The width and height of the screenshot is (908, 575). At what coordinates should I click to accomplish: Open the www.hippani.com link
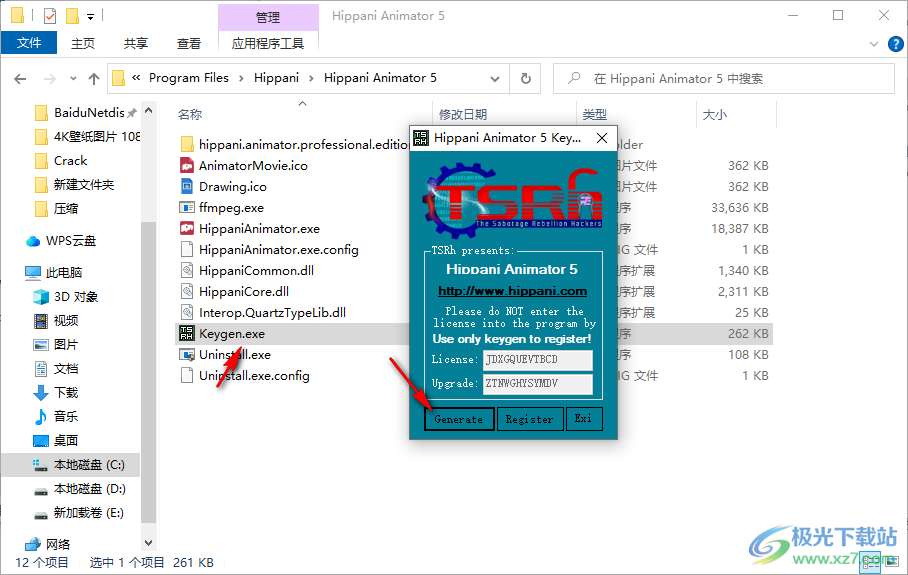point(512,291)
